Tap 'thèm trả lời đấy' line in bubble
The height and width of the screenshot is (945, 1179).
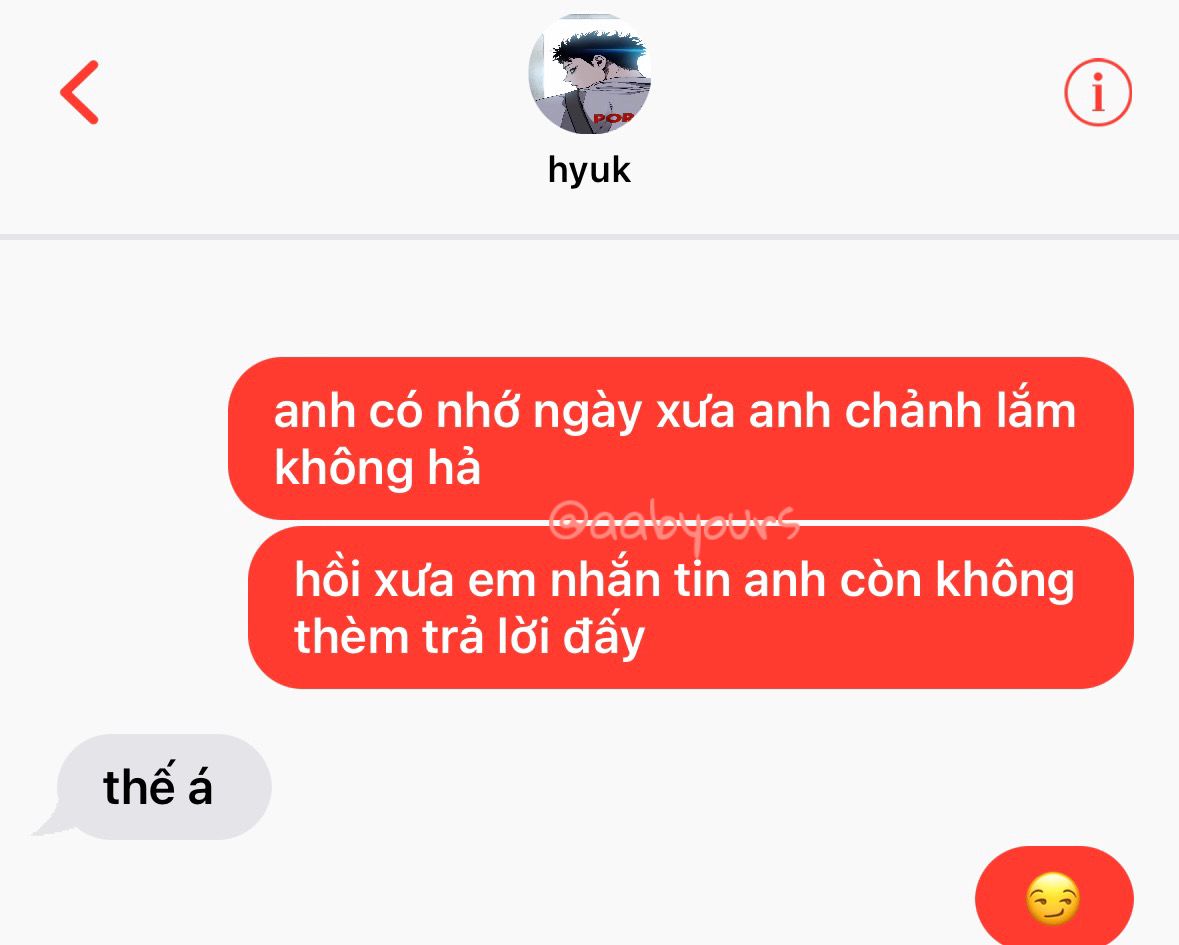470,638
